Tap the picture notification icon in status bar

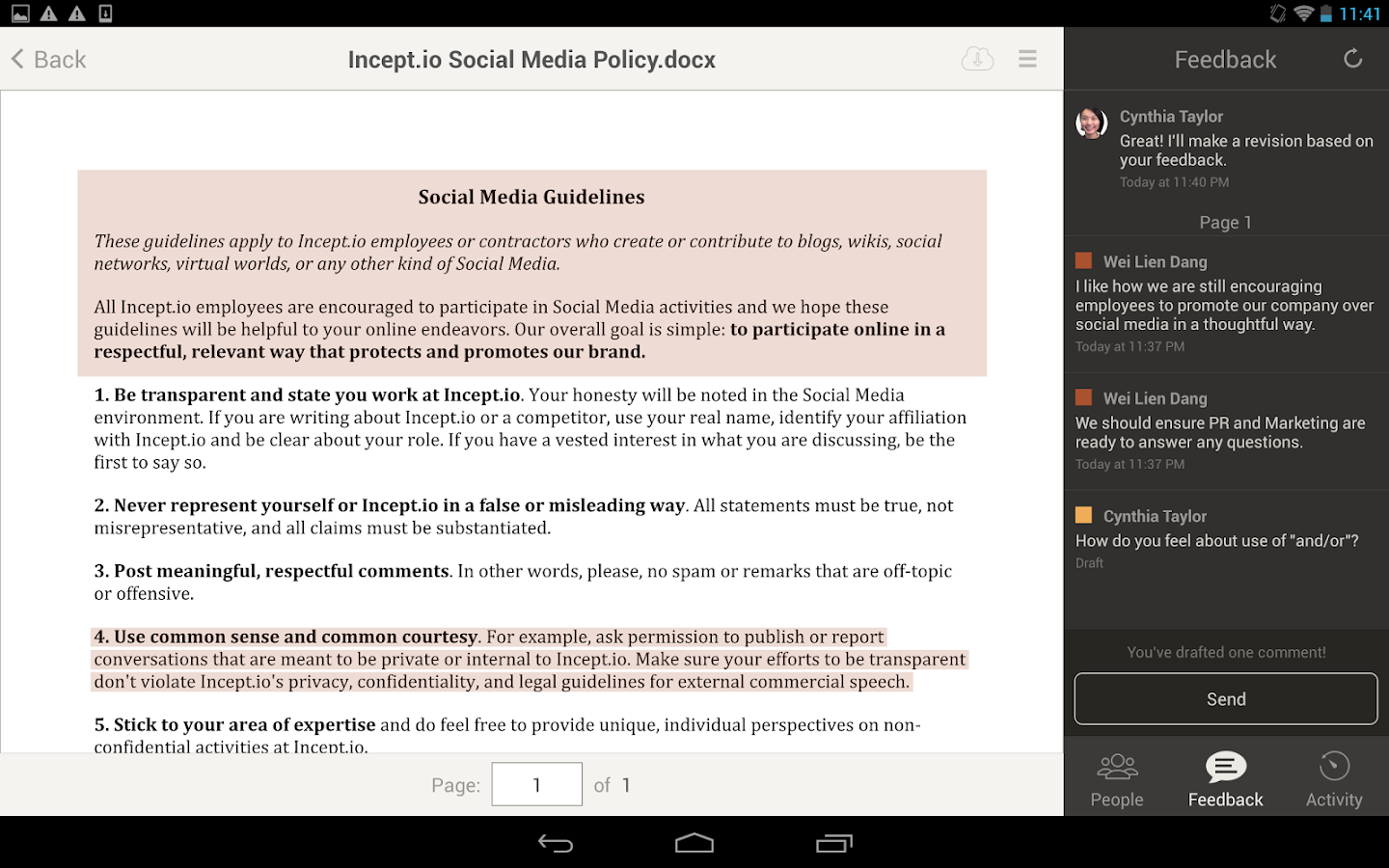(x=20, y=14)
